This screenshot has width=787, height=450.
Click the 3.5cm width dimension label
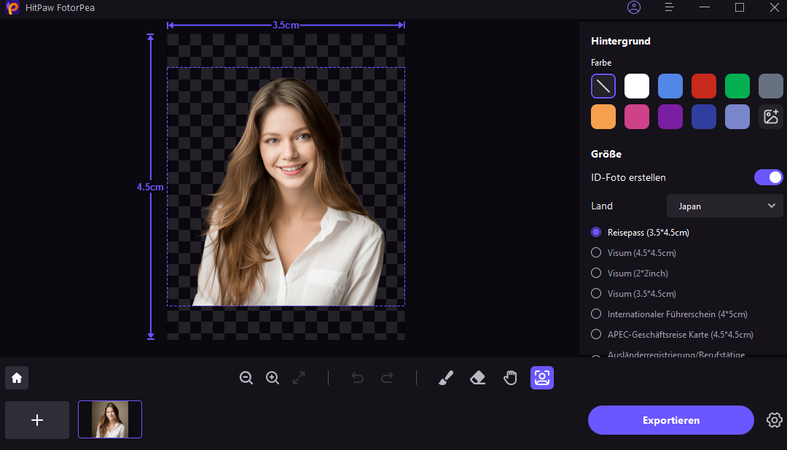286,25
